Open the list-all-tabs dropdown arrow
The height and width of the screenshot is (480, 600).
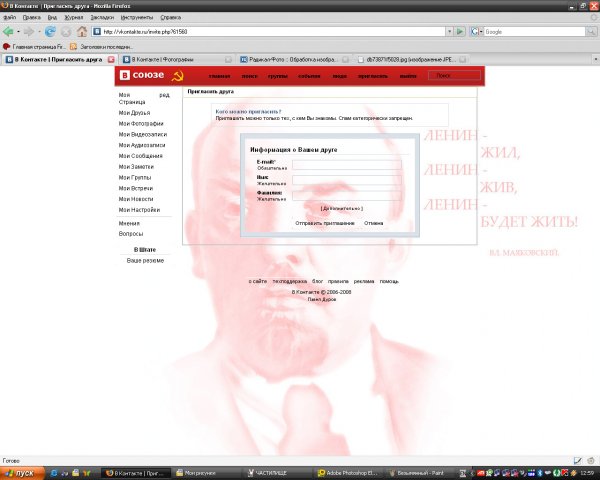click(595, 59)
